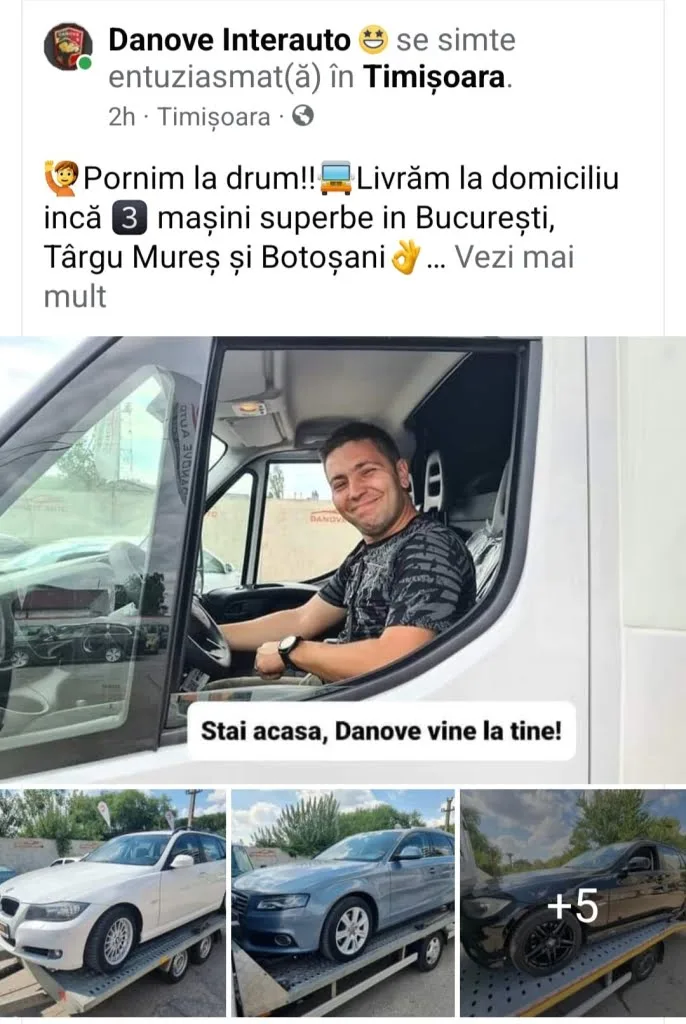Screen dimensions: 686x1024
Task: Open the bold Timișoara location link
Action: 435,77
